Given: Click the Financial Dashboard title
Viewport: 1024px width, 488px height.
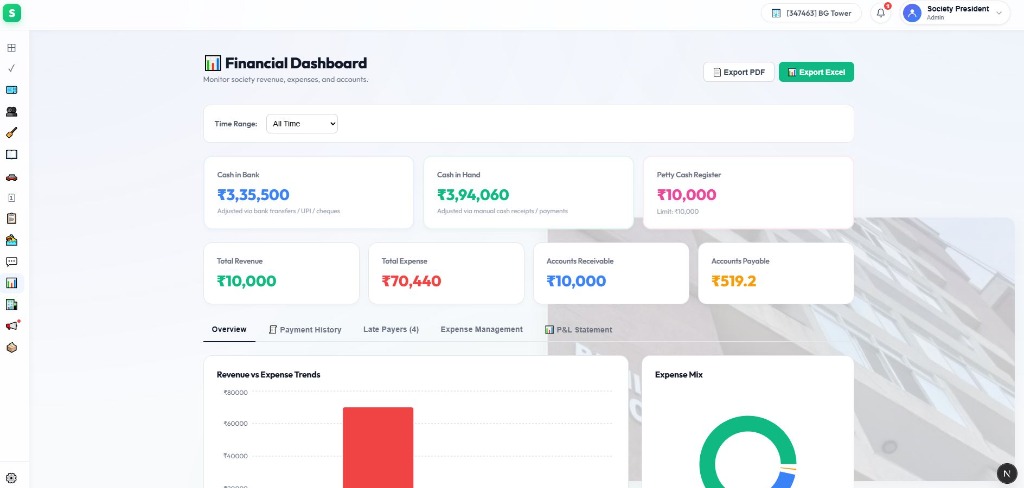Looking at the screenshot, I should 296,63.
